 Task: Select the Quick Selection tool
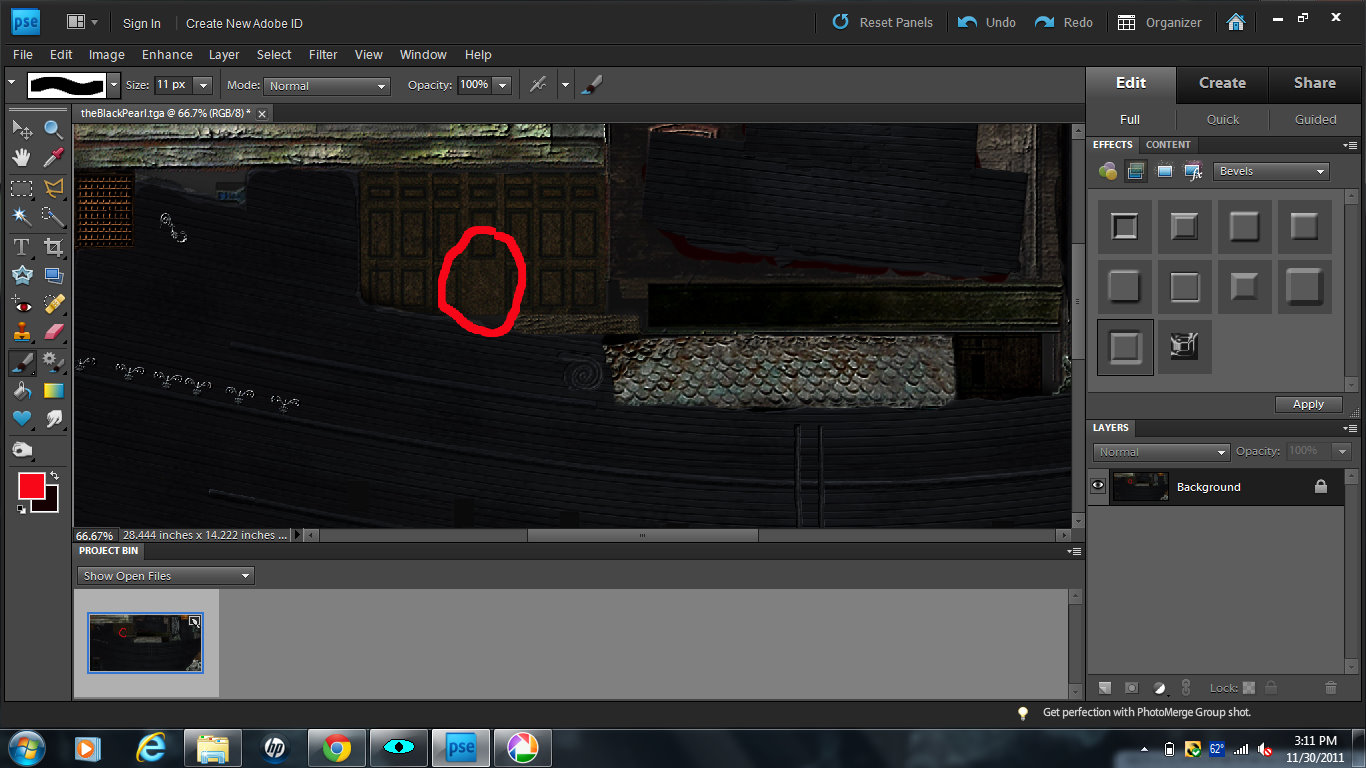pyautogui.click(x=53, y=216)
